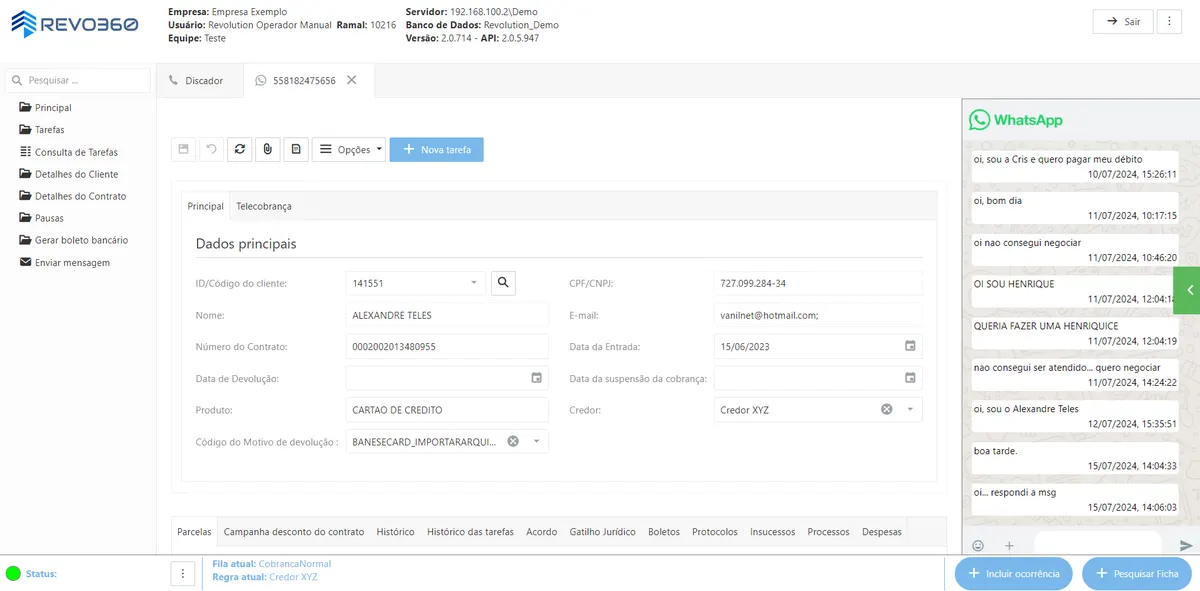Click message 'oi, sou o Alexandre Teles'
1200x591 pixels.
pyautogui.click(x=1075, y=416)
